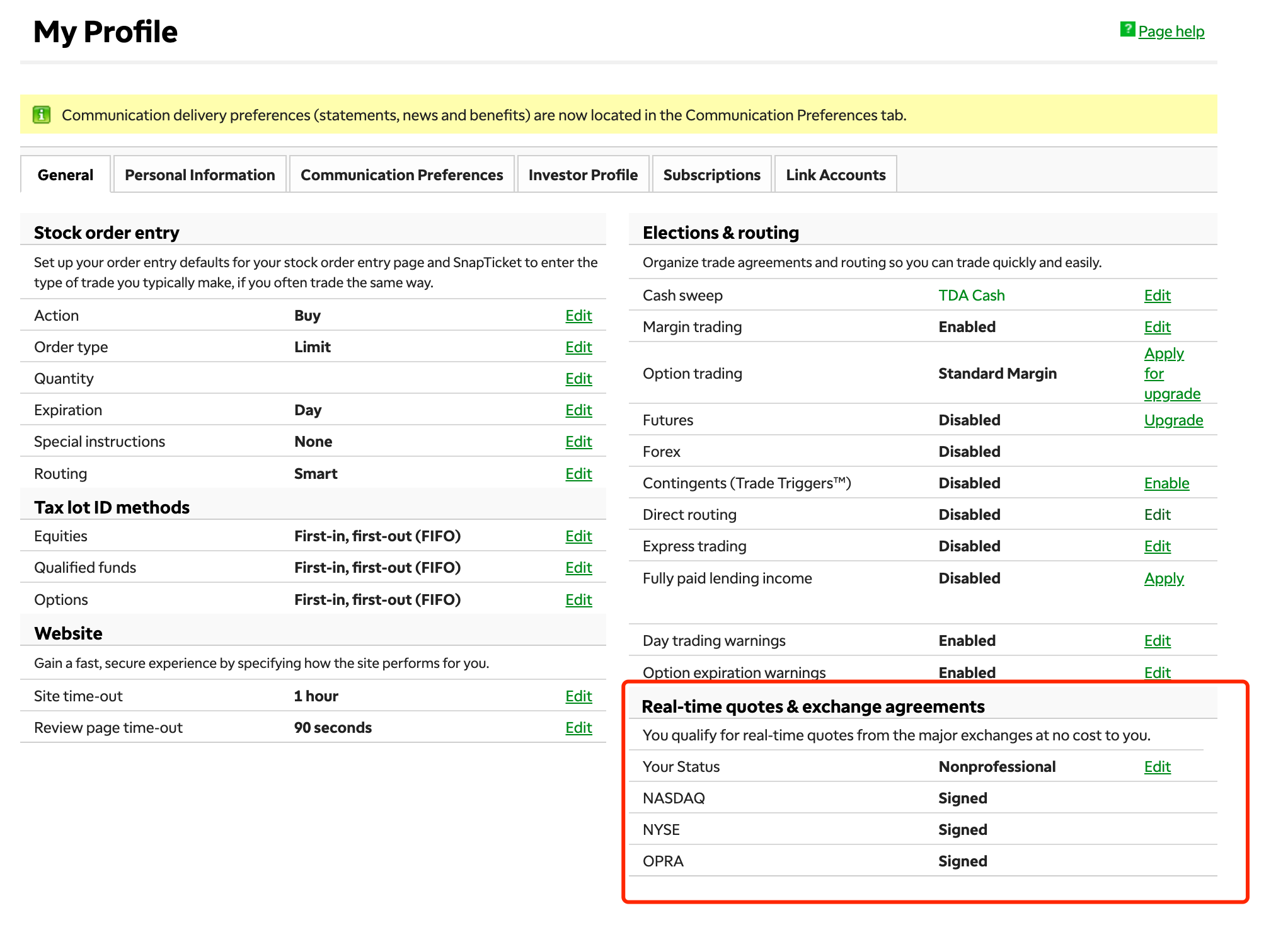
Task: Click Real-time quotes & exchange agreements heading
Action: pos(813,706)
